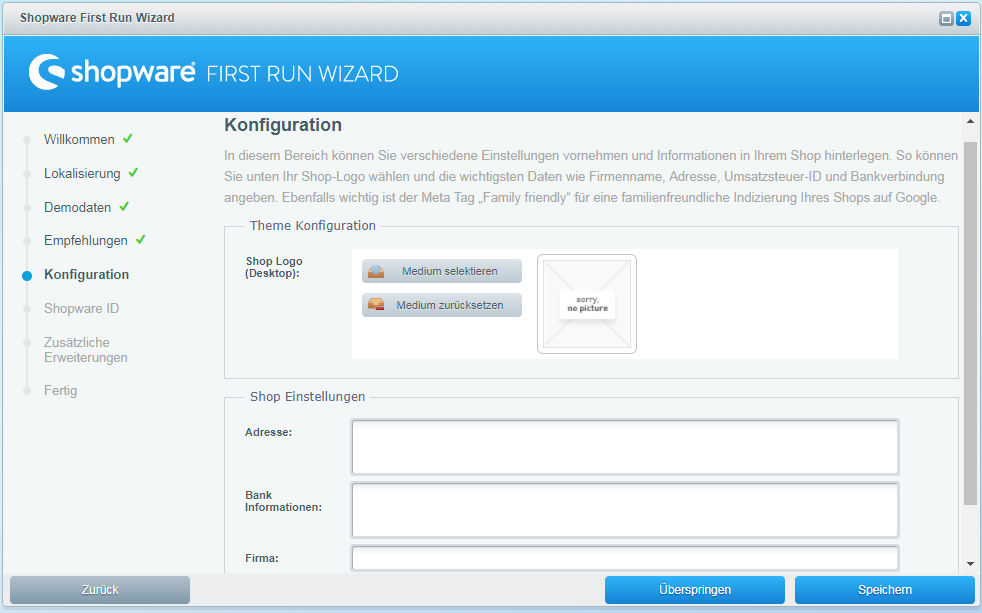
Task: Maximize the First Run Wizard window
Action: coord(946,18)
